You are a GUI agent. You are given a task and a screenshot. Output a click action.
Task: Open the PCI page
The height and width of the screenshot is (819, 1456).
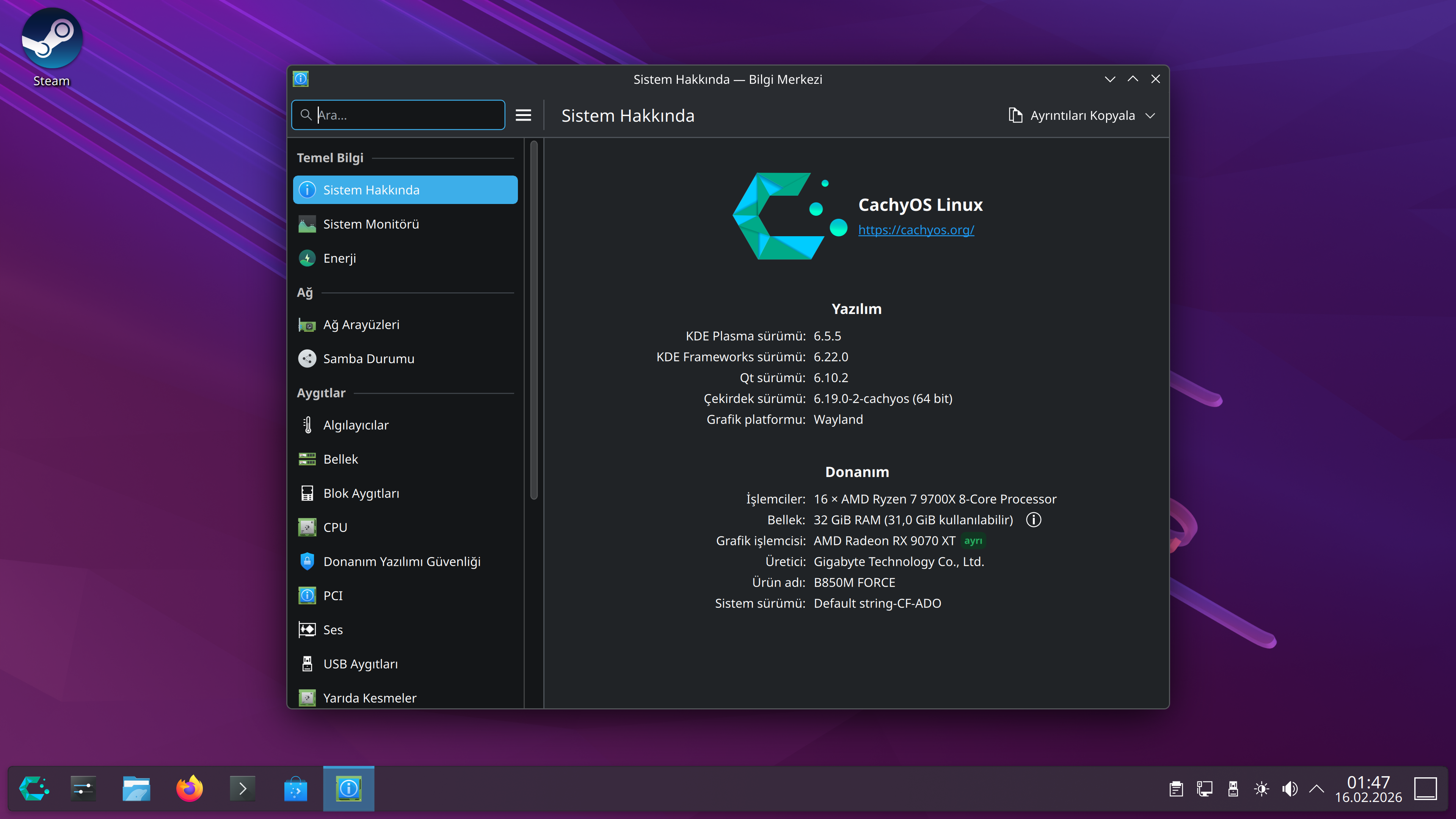(405, 595)
